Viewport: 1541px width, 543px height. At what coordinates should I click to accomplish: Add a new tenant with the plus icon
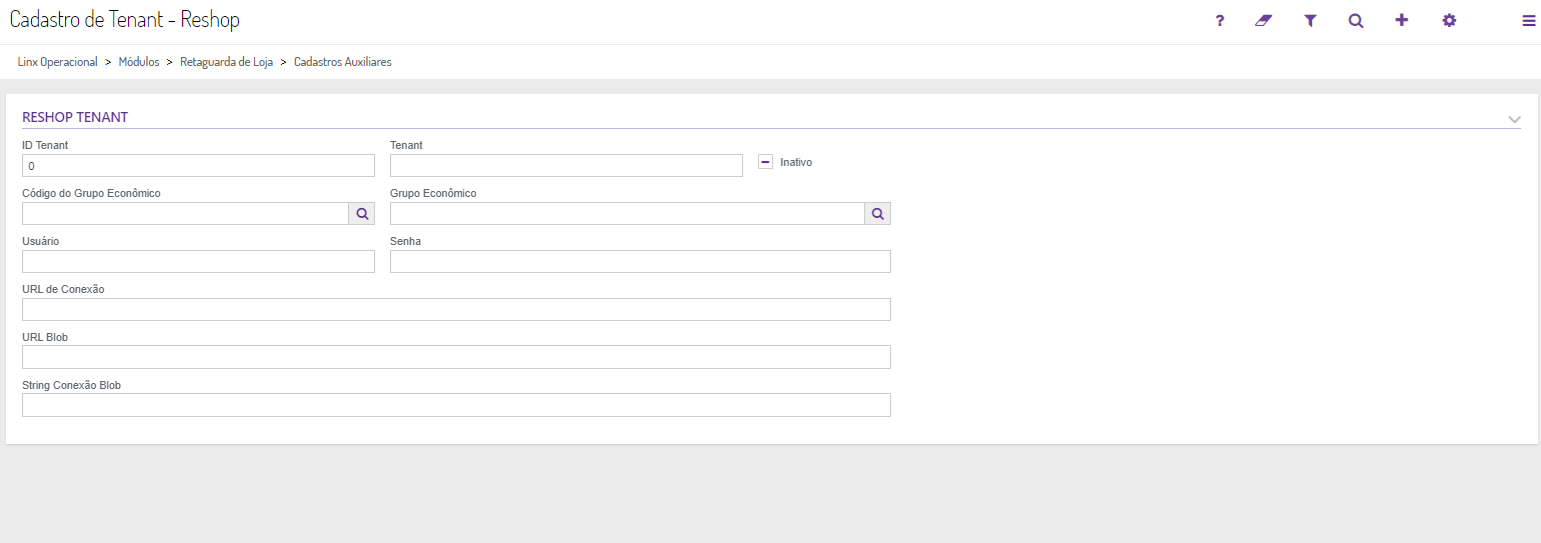click(1402, 20)
